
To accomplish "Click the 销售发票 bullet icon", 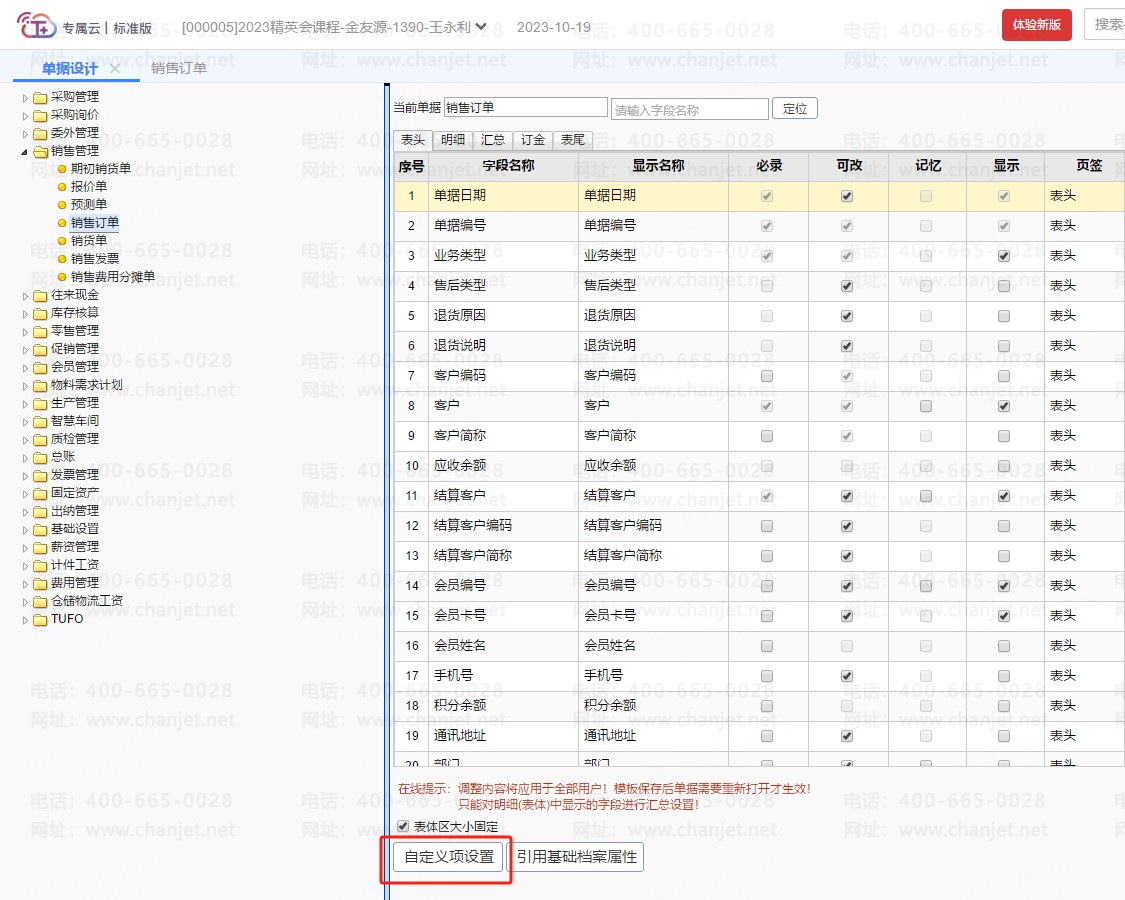I will [62, 259].
